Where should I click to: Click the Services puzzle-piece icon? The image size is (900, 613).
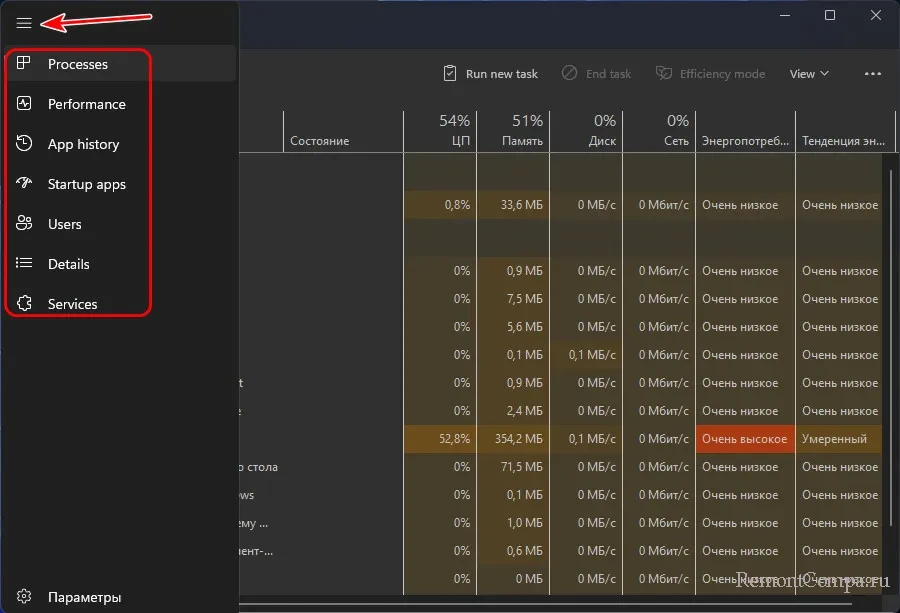click(x=24, y=303)
